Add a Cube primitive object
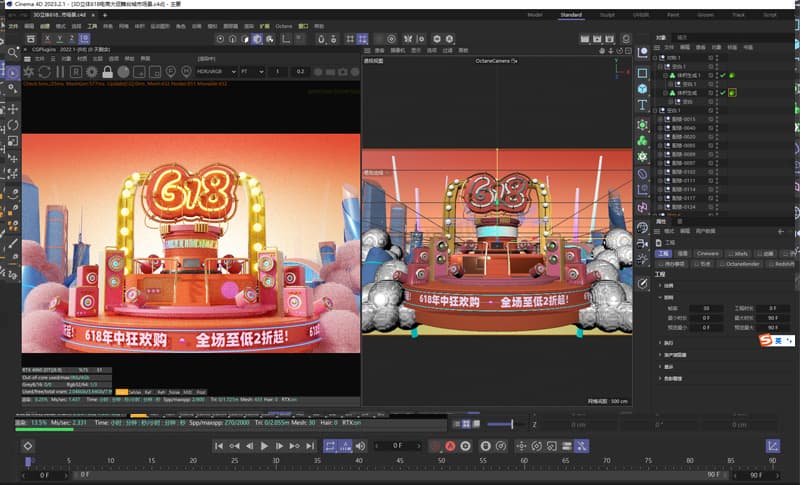800x485 pixels. (642, 89)
